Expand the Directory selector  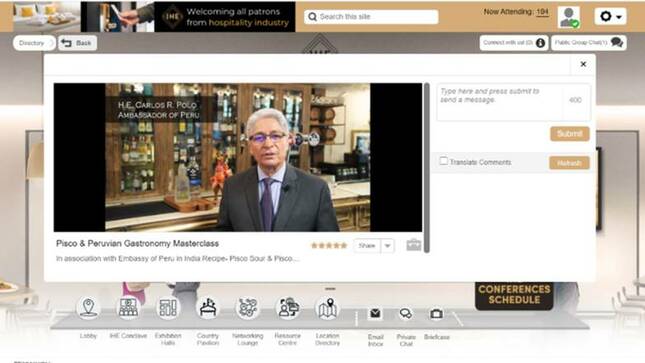(x=34, y=43)
